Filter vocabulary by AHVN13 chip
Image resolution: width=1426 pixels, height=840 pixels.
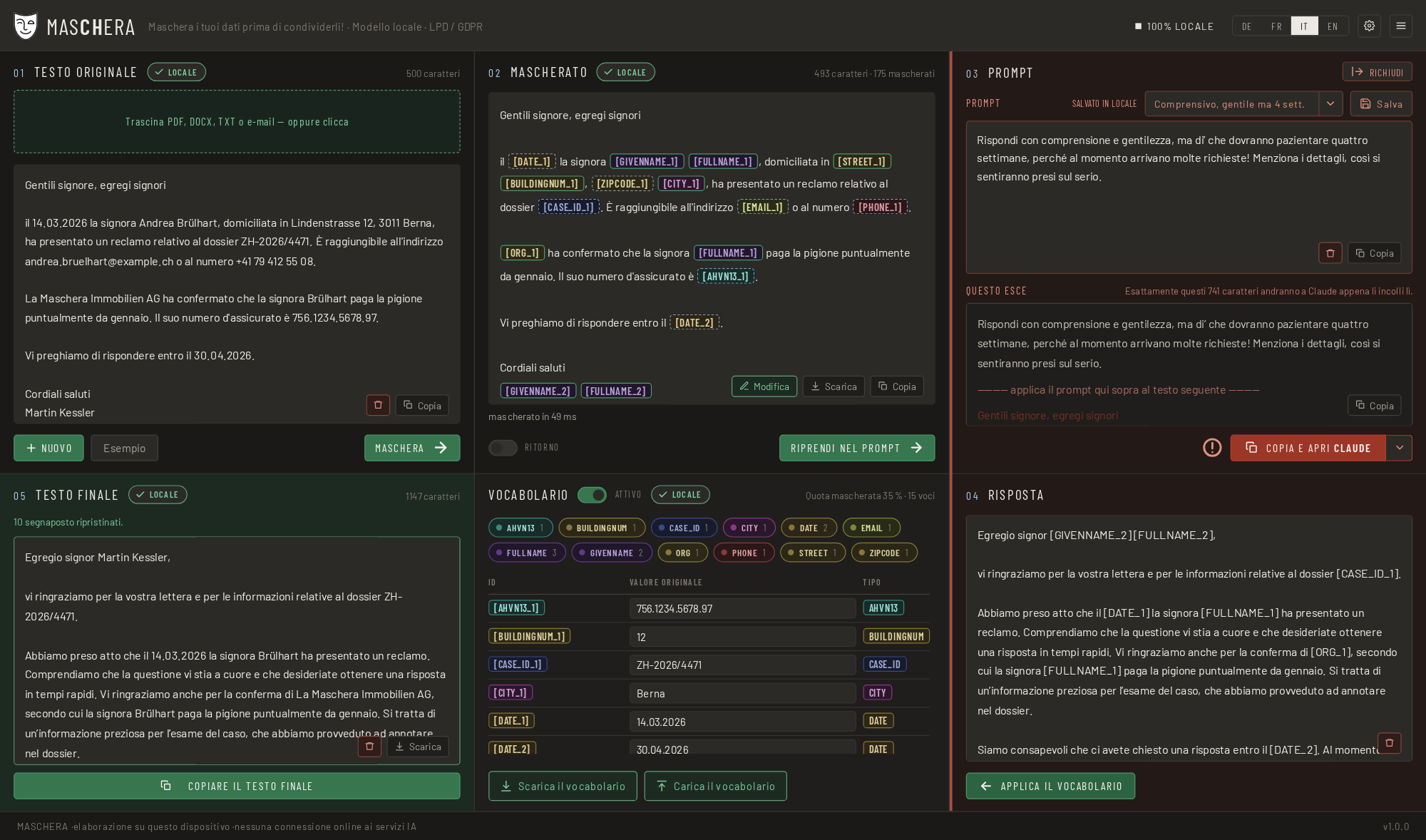(520, 528)
